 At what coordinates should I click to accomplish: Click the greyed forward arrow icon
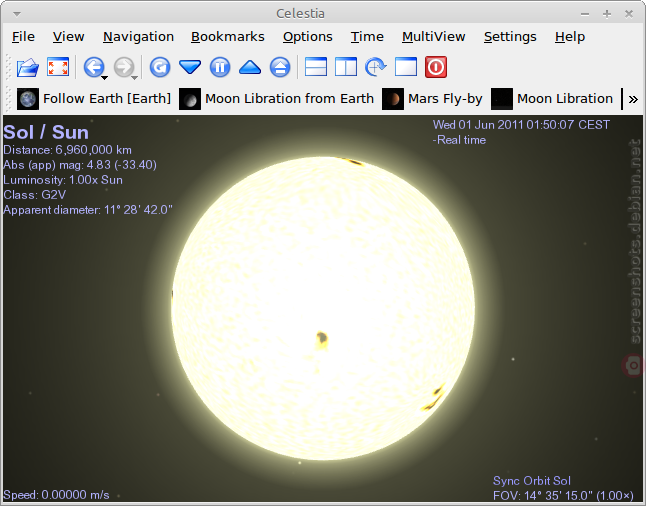click(124, 67)
